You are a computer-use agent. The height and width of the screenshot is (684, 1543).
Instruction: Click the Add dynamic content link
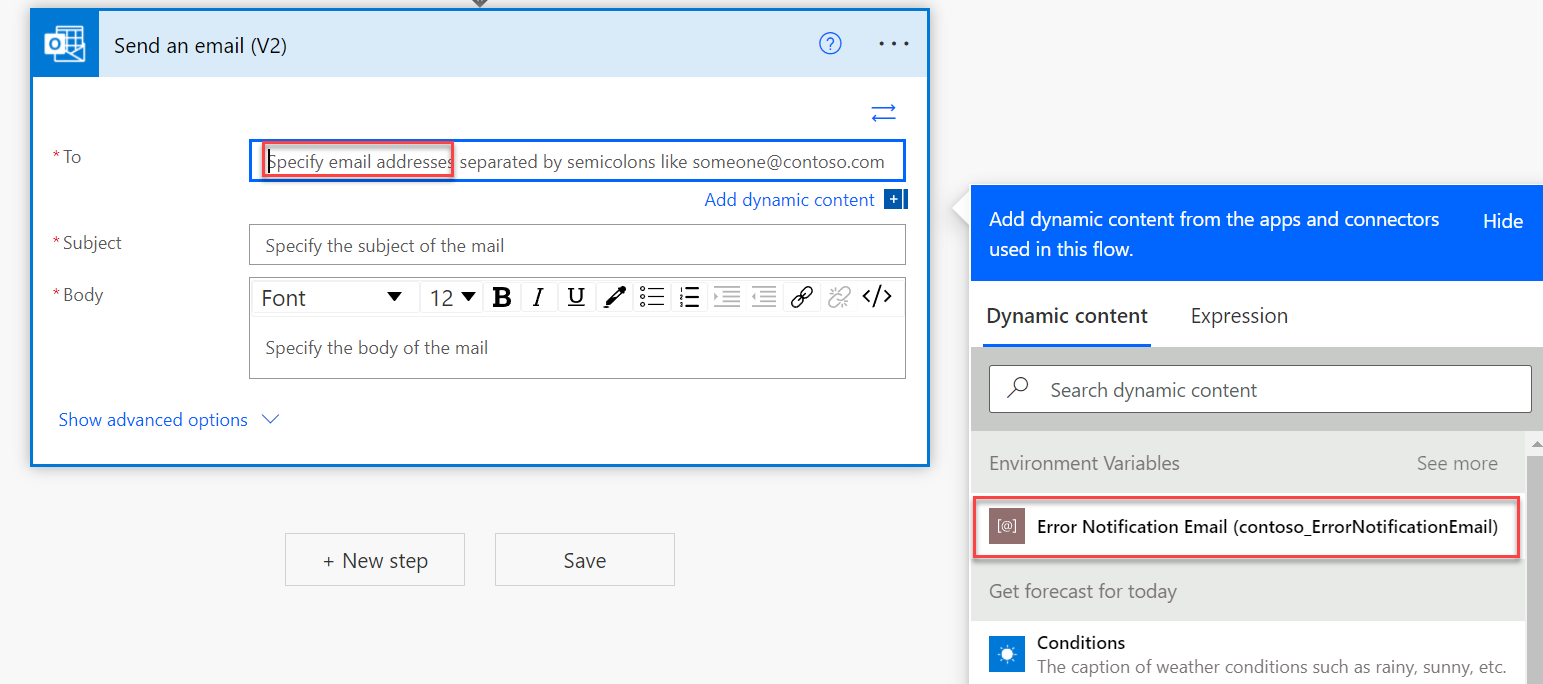pyautogui.click(x=789, y=199)
